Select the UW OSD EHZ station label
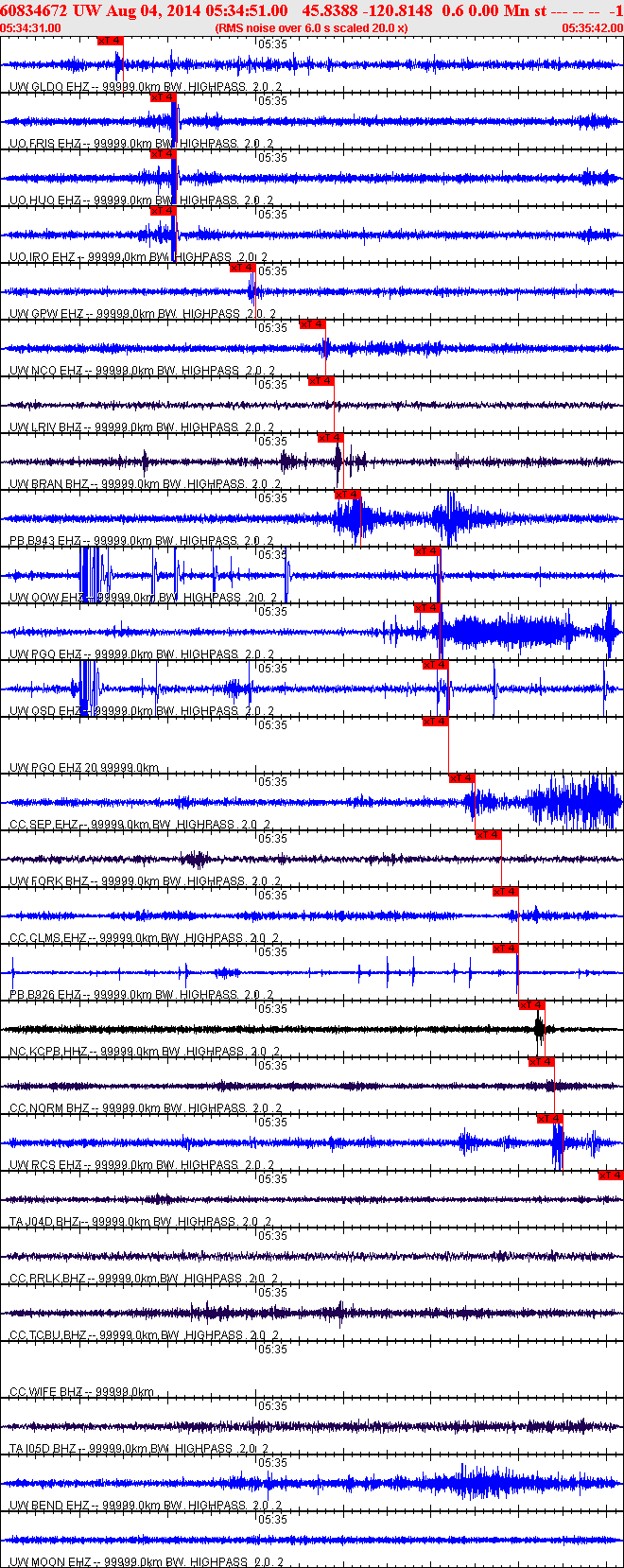Viewport: 624px width, 1568px height. pyautogui.click(x=144, y=711)
